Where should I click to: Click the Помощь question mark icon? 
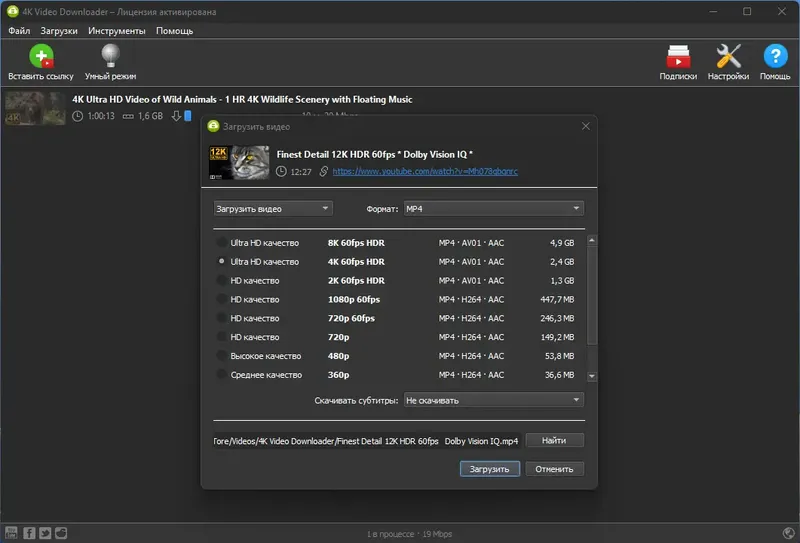pyautogui.click(x=775, y=56)
